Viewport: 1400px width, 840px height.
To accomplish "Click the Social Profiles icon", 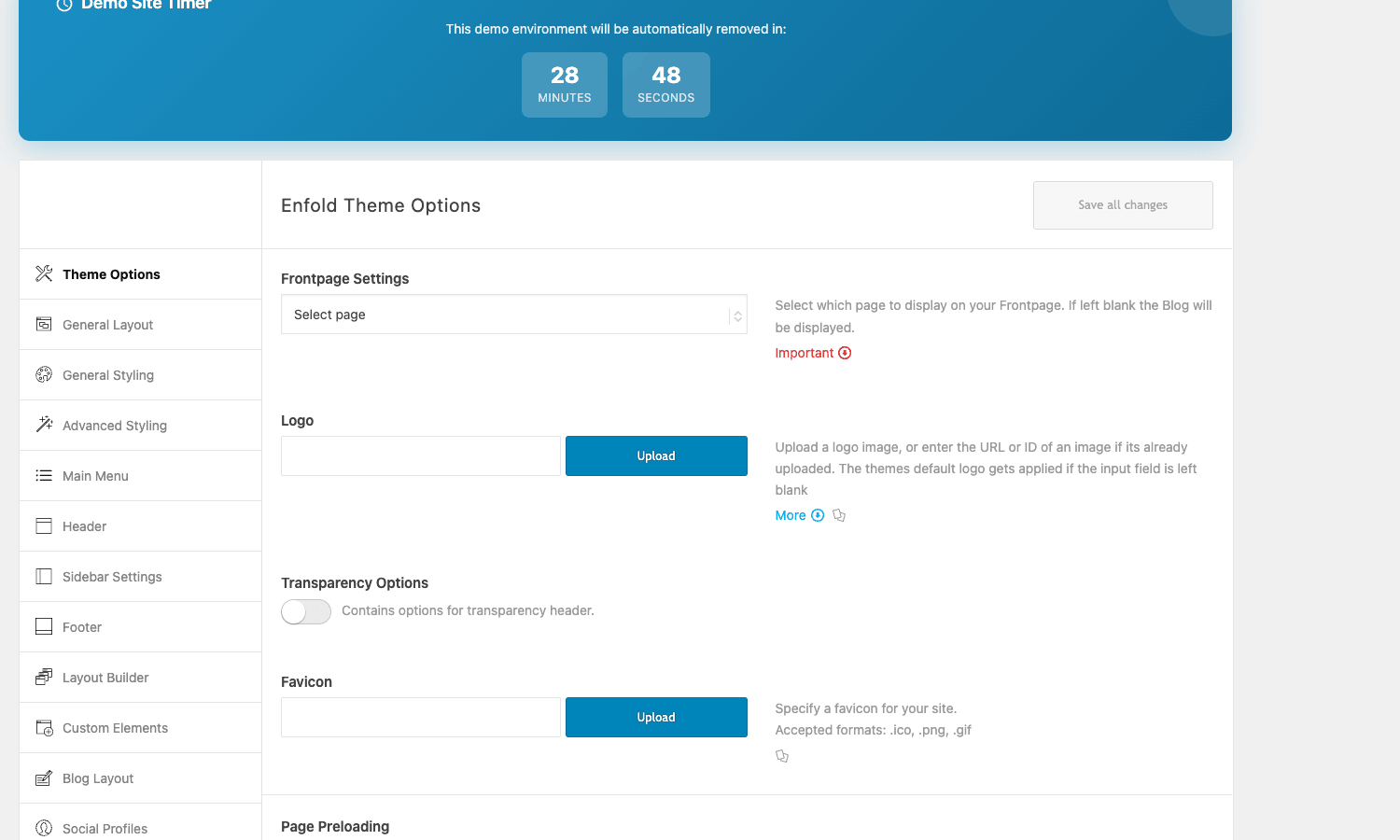I will 44,828.
